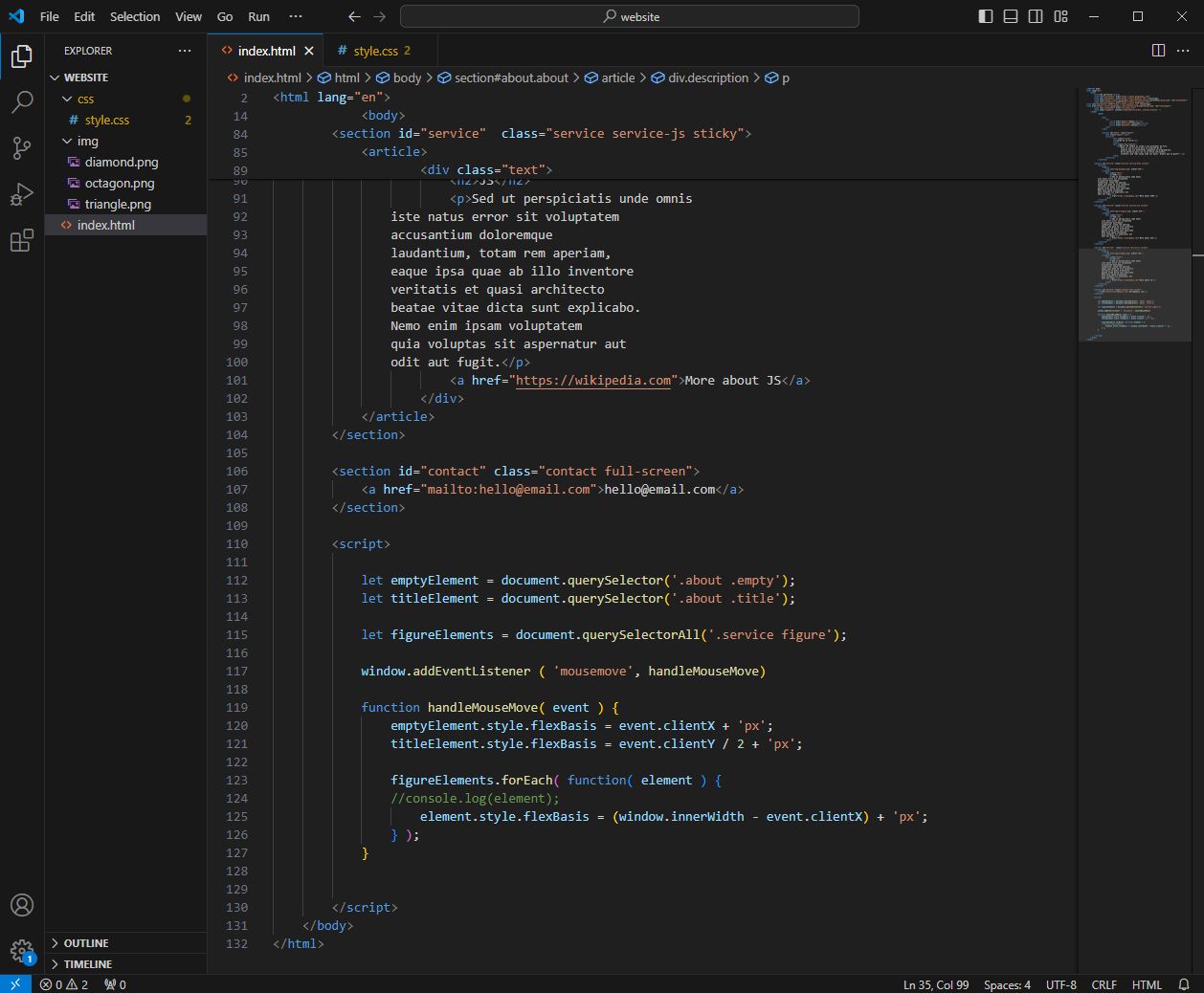Toggle the primary side bar visibility
The height and width of the screenshot is (993, 1204).
(x=986, y=16)
